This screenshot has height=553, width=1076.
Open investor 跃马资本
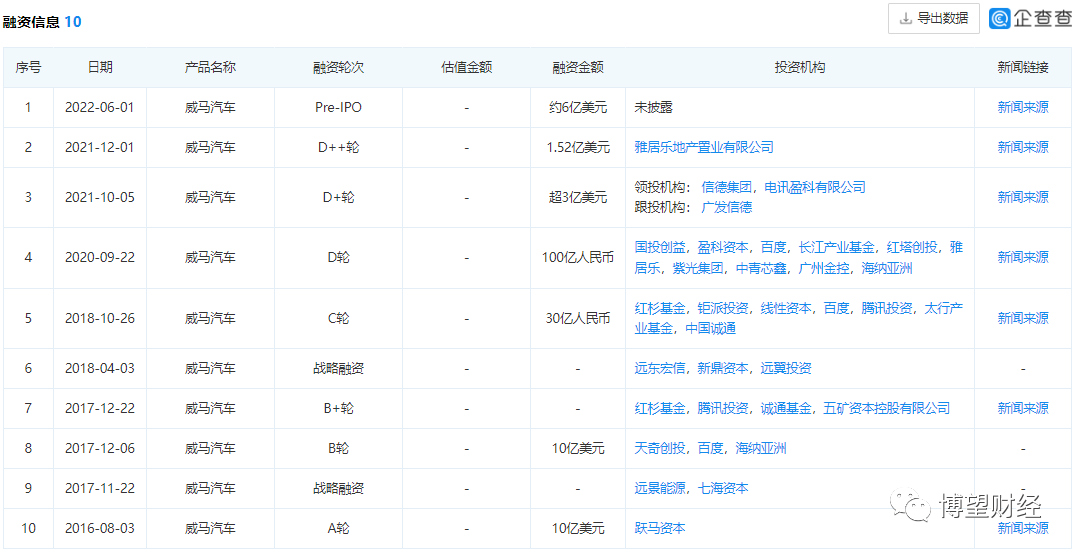pyautogui.click(x=660, y=528)
